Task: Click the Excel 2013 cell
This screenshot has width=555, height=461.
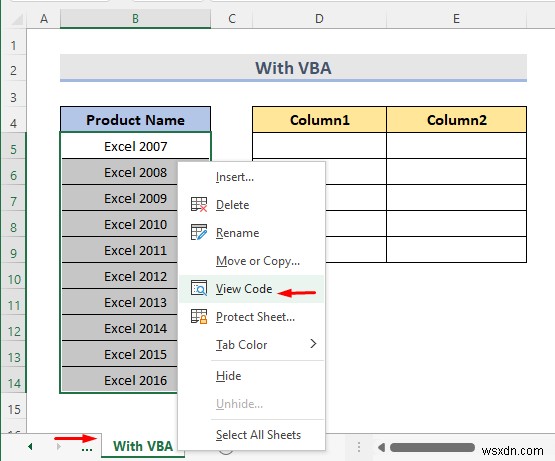Action: click(x=119, y=301)
